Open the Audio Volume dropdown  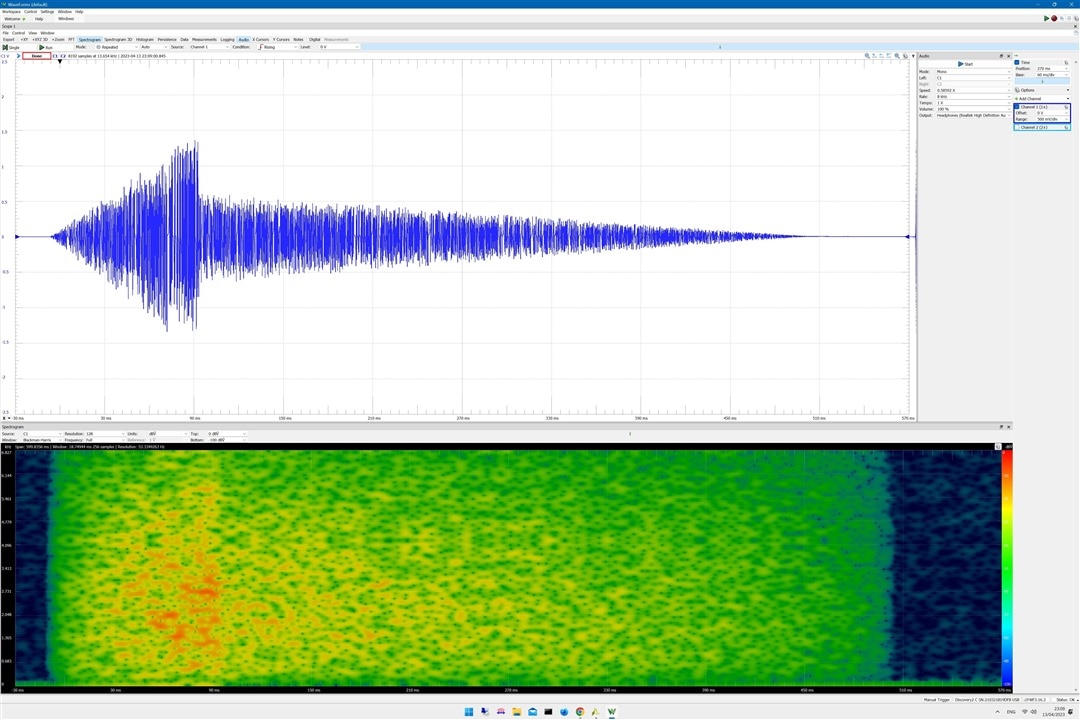click(973, 109)
